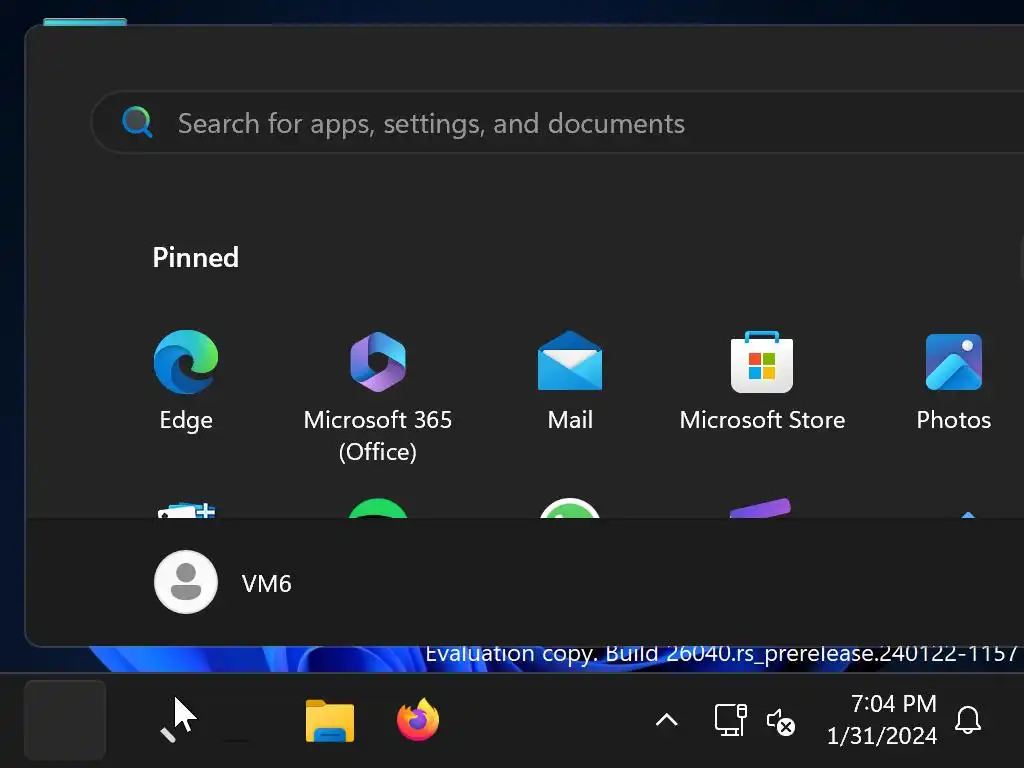Viewport: 1024px width, 768px height.
Task: Launch Microsoft 365 (Office) from Pinned
Action: [377, 396]
